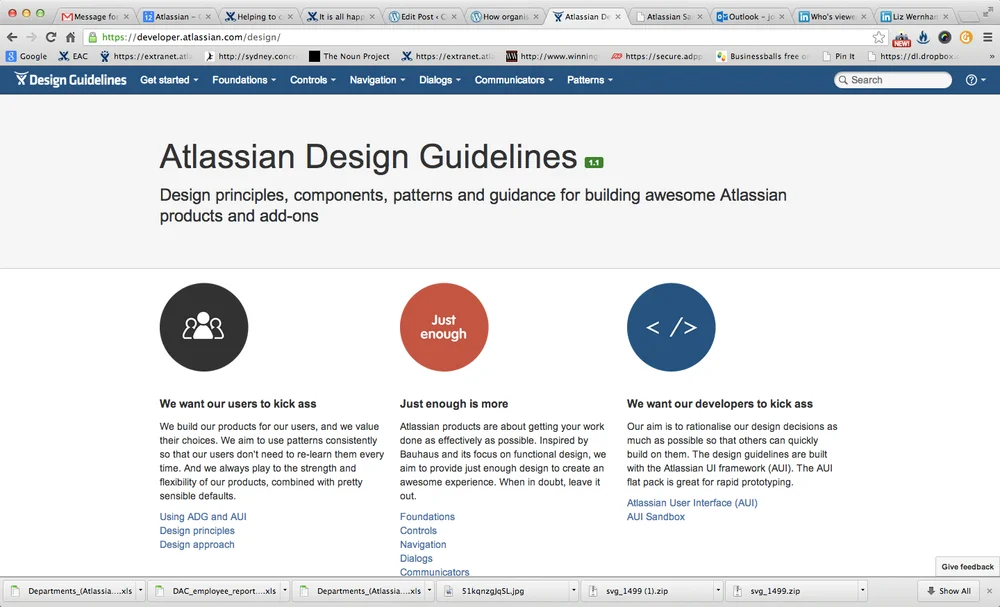
Task: Open the Using ADG and AUI link
Action: pos(203,516)
